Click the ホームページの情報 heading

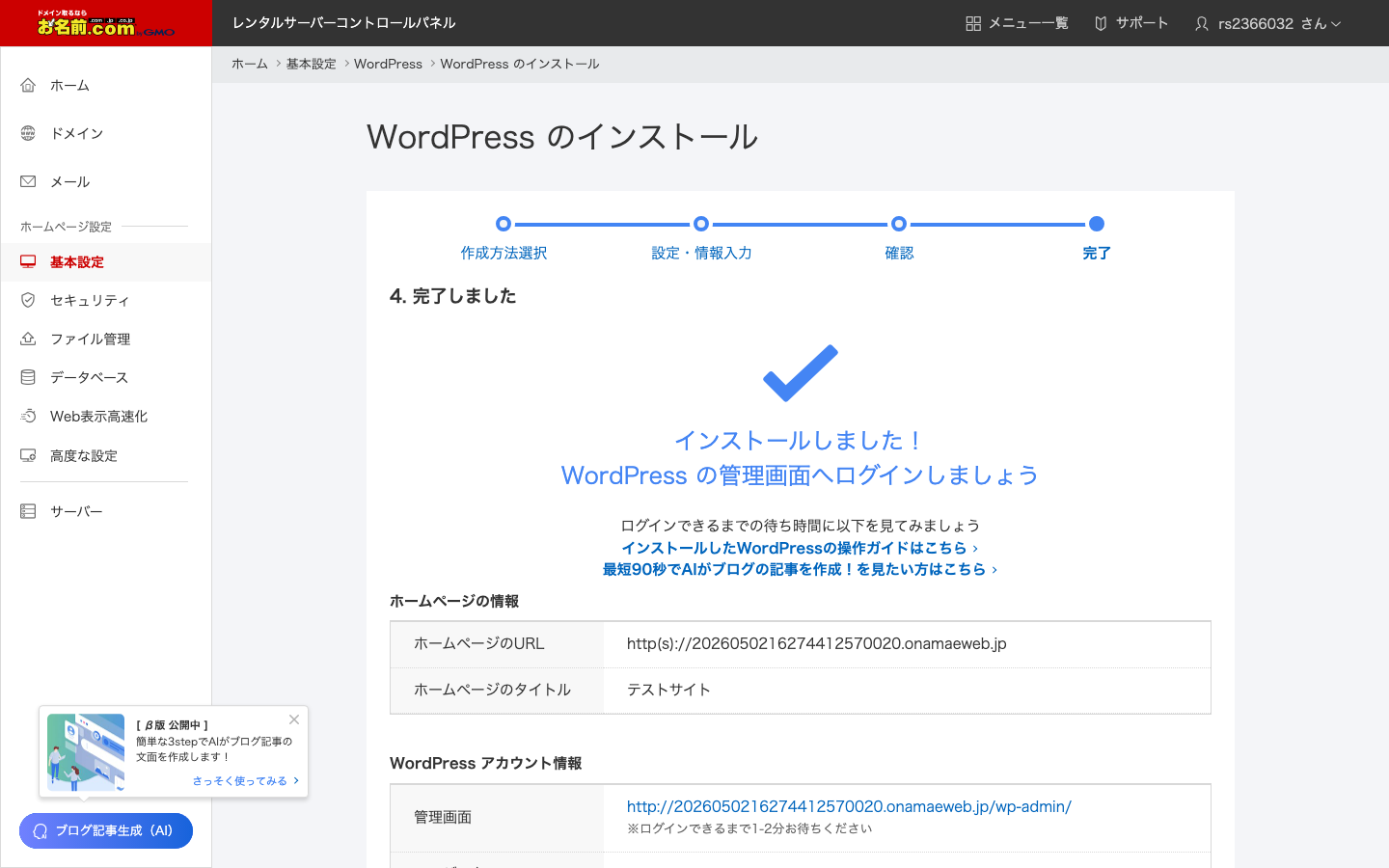454,601
